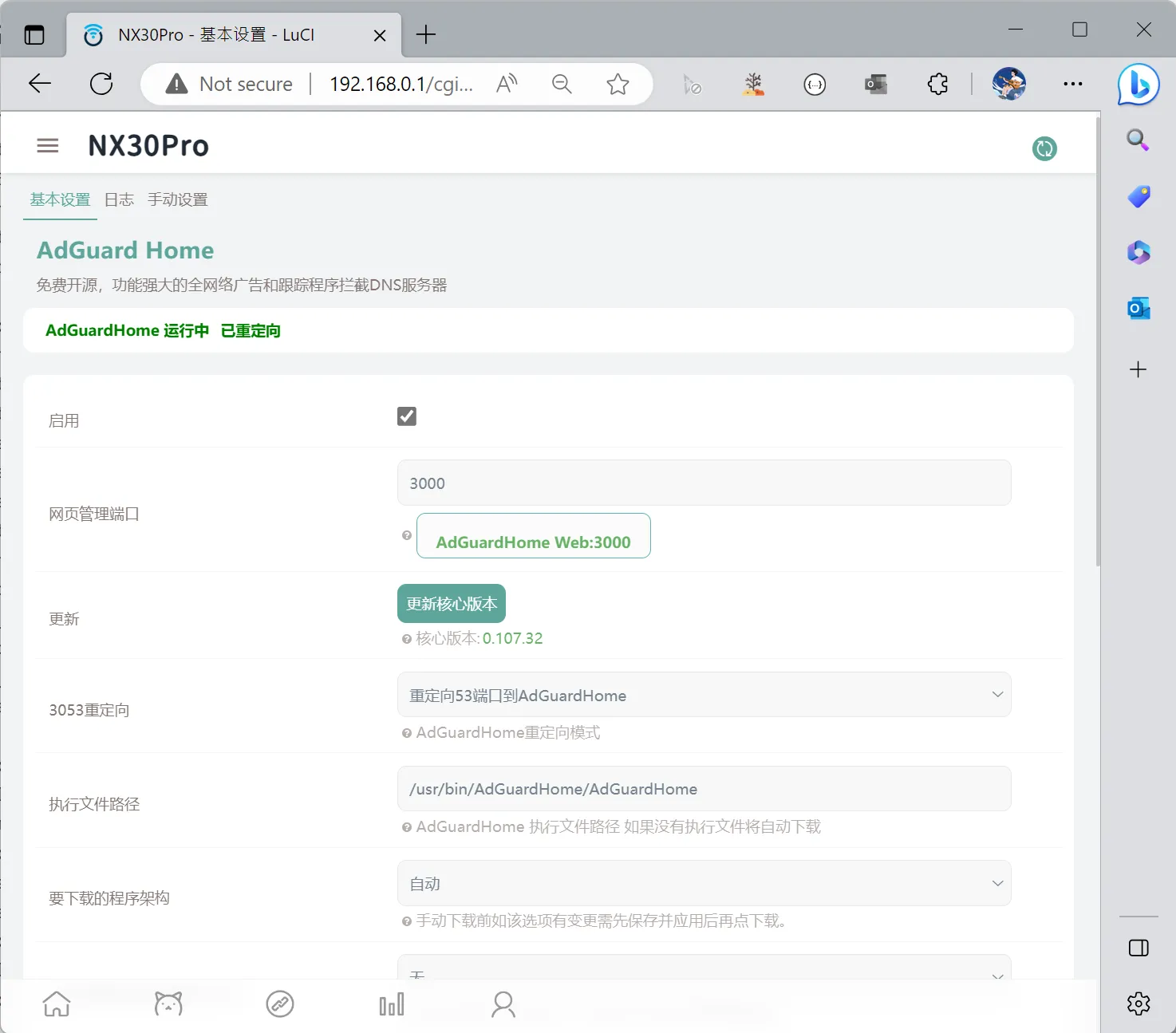Open sidebar settings gear icon
1176x1033 pixels.
[x=1139, y=1003]
